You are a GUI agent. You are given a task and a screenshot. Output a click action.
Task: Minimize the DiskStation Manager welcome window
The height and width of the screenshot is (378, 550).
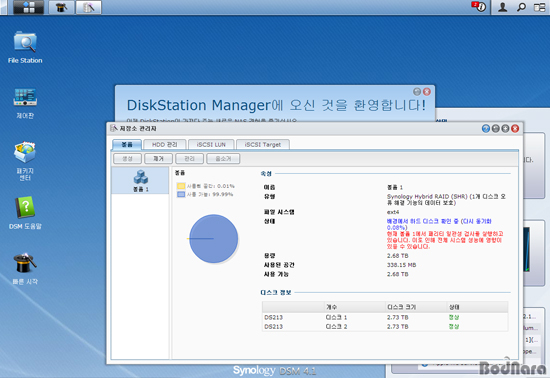417,92
